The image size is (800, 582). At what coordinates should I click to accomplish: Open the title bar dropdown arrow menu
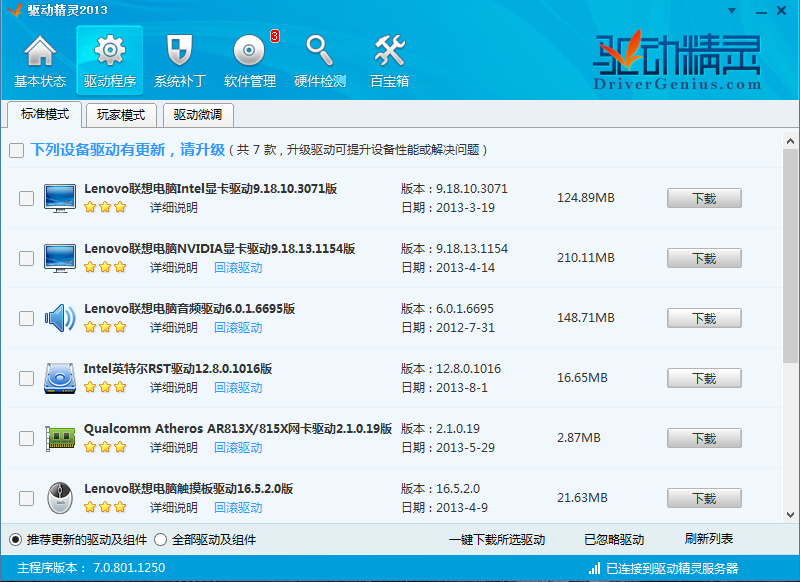[732, 11]
